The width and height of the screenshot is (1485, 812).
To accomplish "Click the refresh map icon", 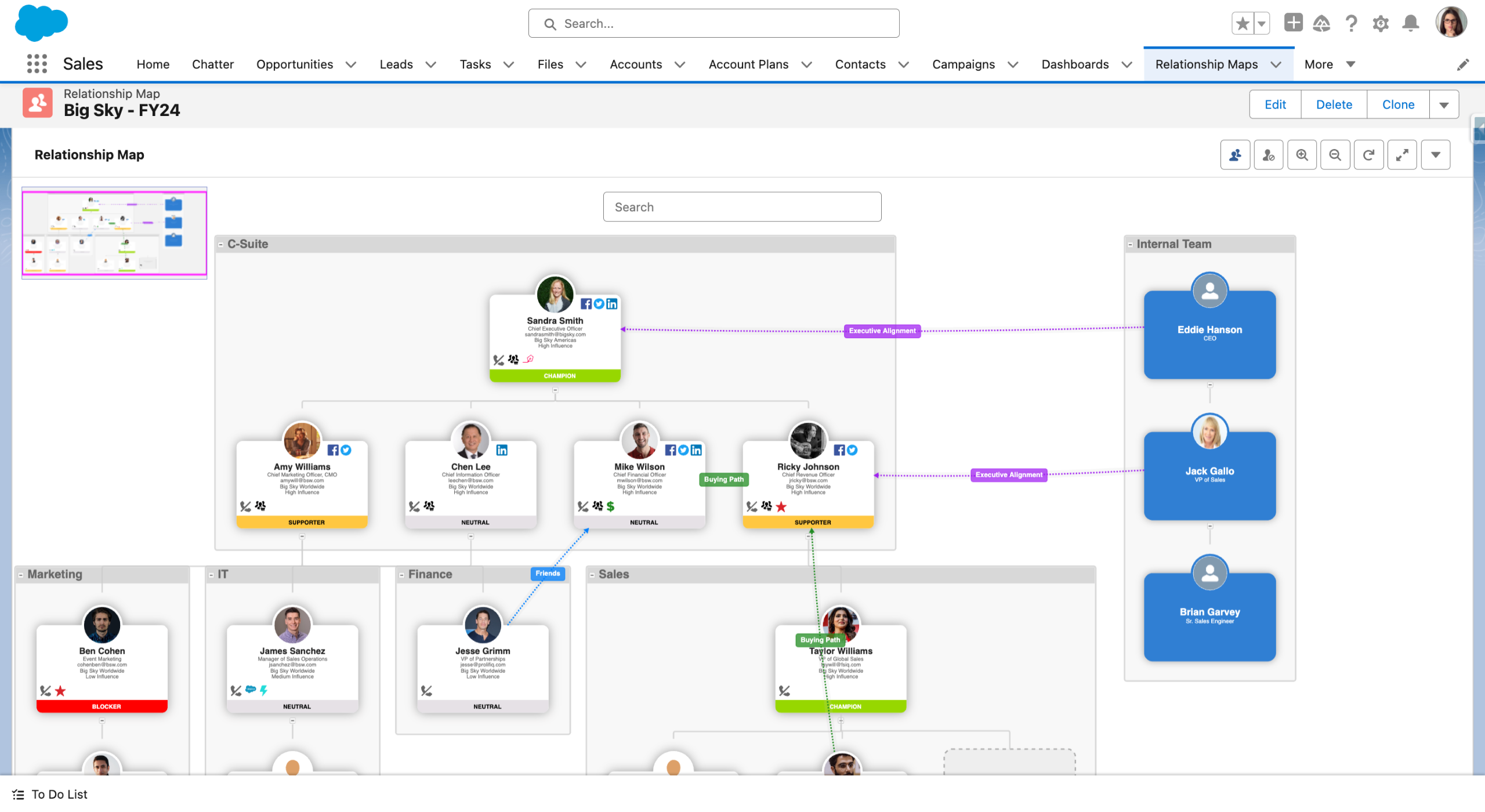I will (x=1368, y=155).
